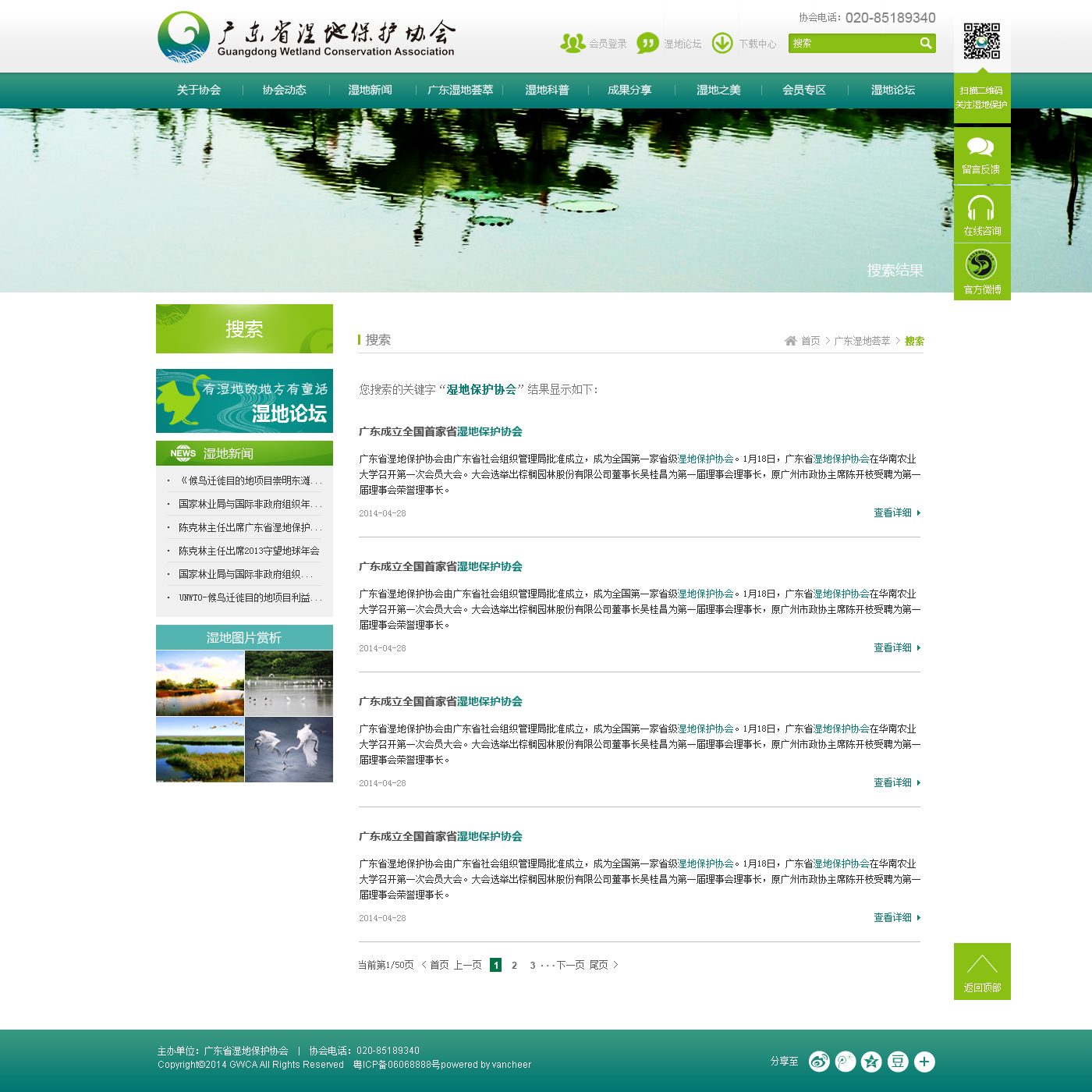This screenshot has width=1092, height=1092.
Task: Open the 关于协会 menu item
Action: click(x=199, y=90)
